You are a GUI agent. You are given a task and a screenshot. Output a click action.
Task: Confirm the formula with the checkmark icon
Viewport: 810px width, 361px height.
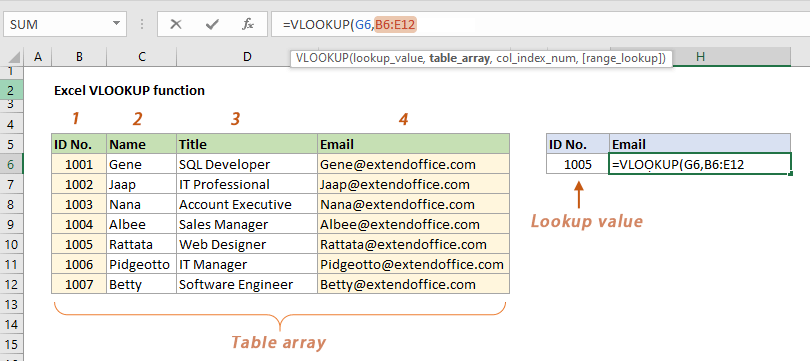pyautogui.click(x=211, y=24)
